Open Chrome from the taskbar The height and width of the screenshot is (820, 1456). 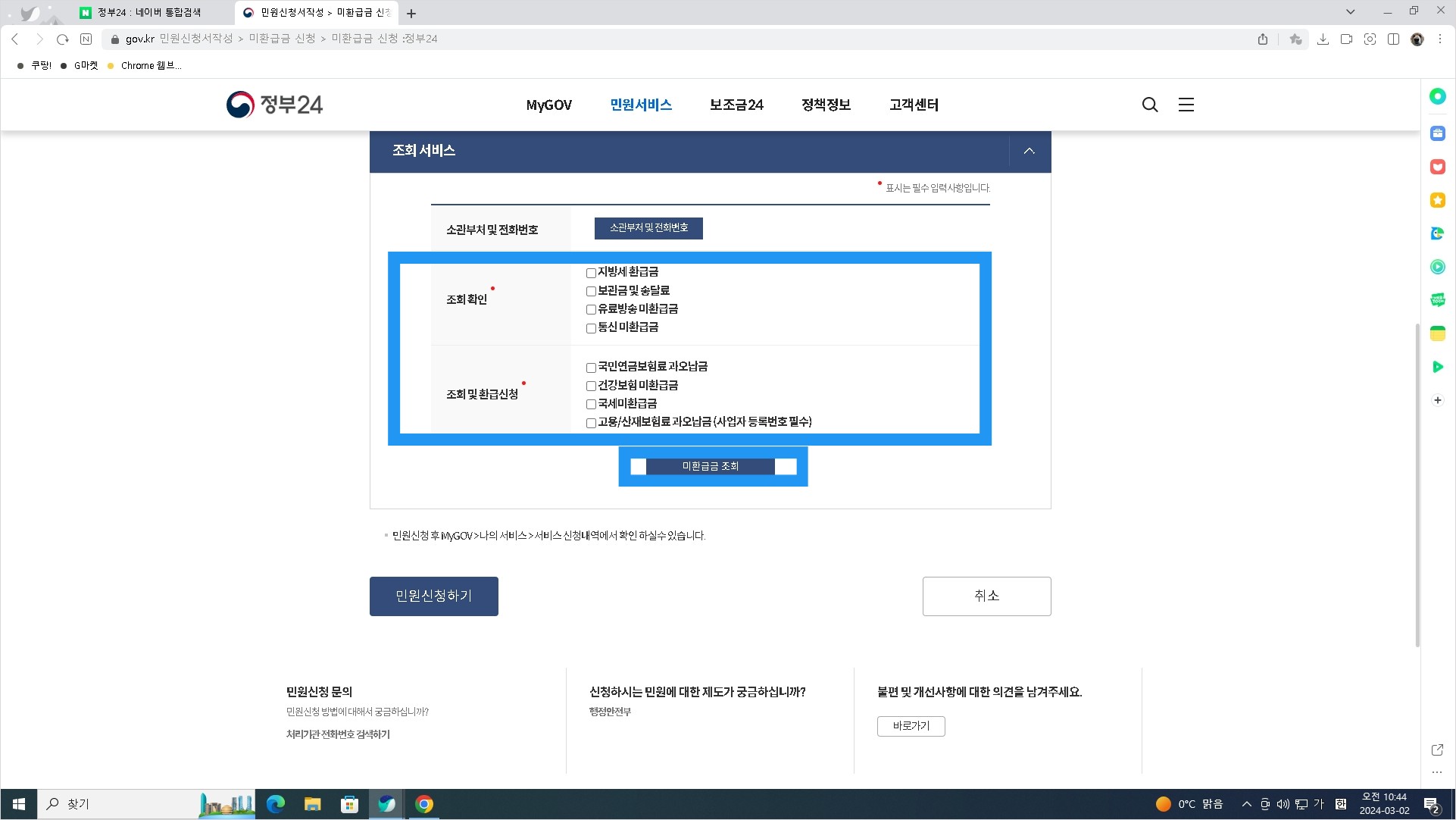[424, 804]
